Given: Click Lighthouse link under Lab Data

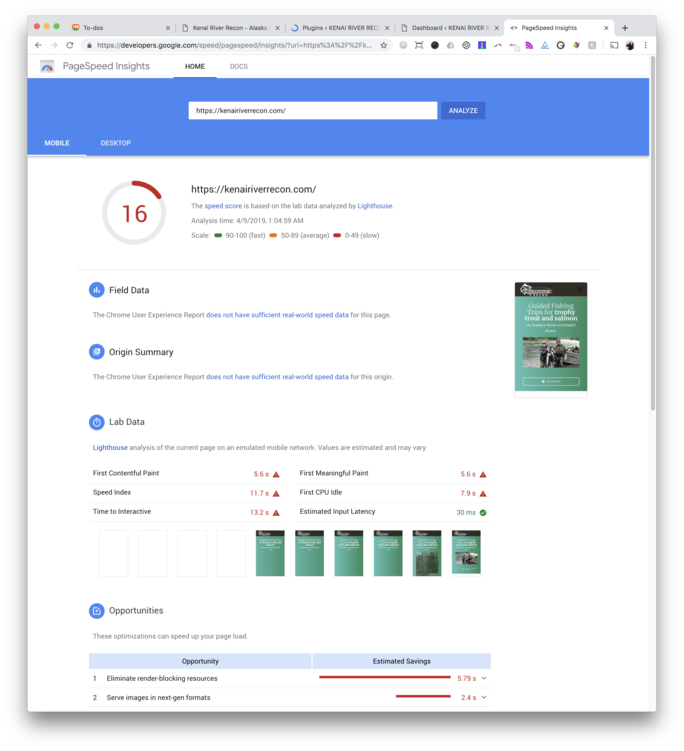Looking at the screenshot, I should point(110,447).
